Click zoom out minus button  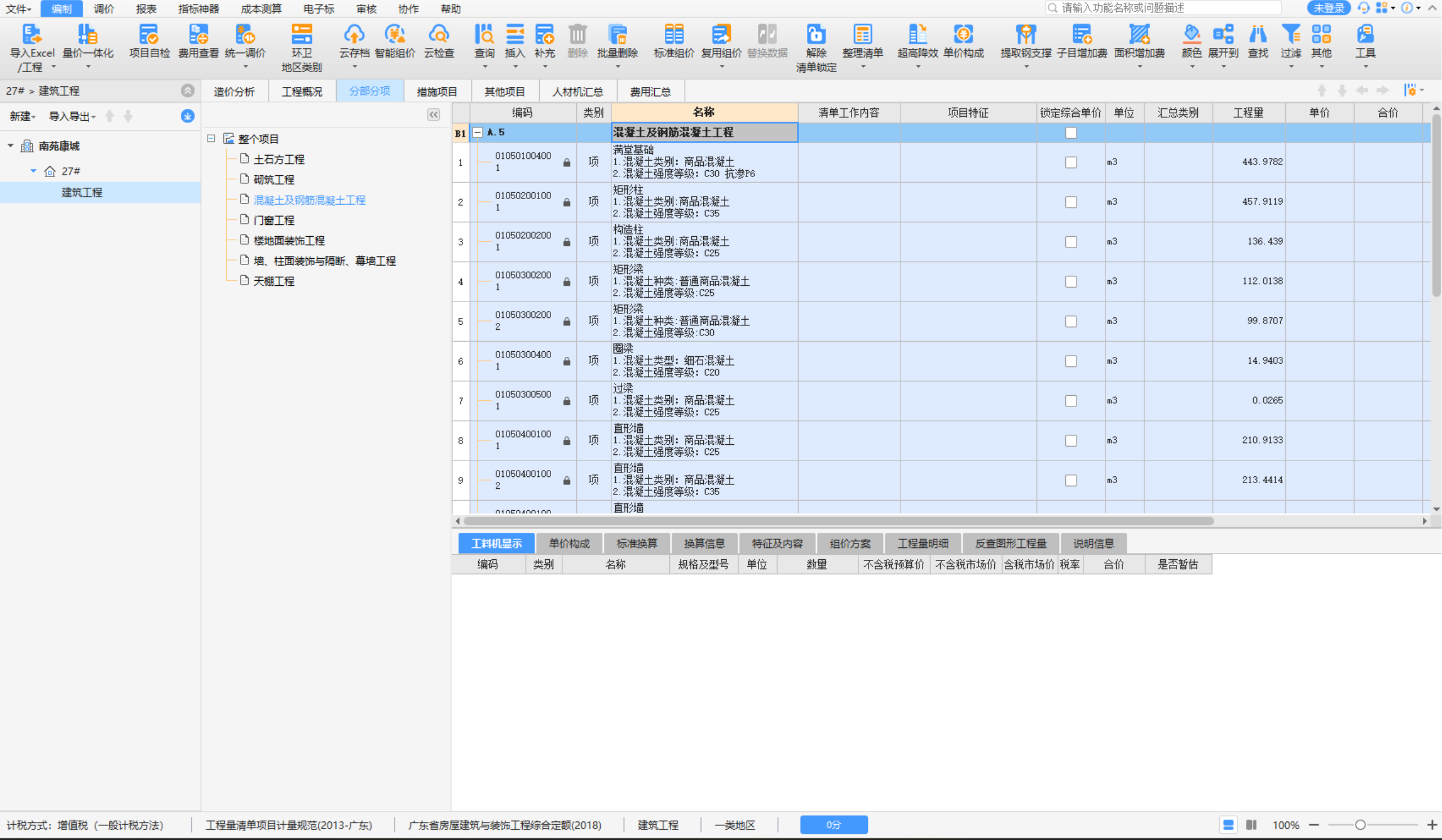point(1314,825)
